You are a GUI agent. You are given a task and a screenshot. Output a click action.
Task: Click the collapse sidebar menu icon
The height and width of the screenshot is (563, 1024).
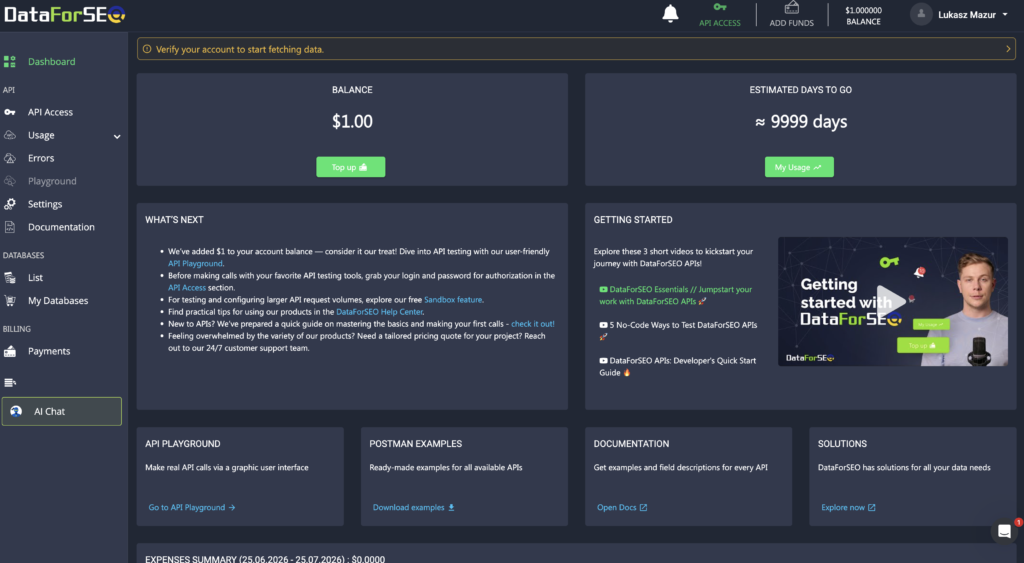pyautogui.click(x=10, y=383)
